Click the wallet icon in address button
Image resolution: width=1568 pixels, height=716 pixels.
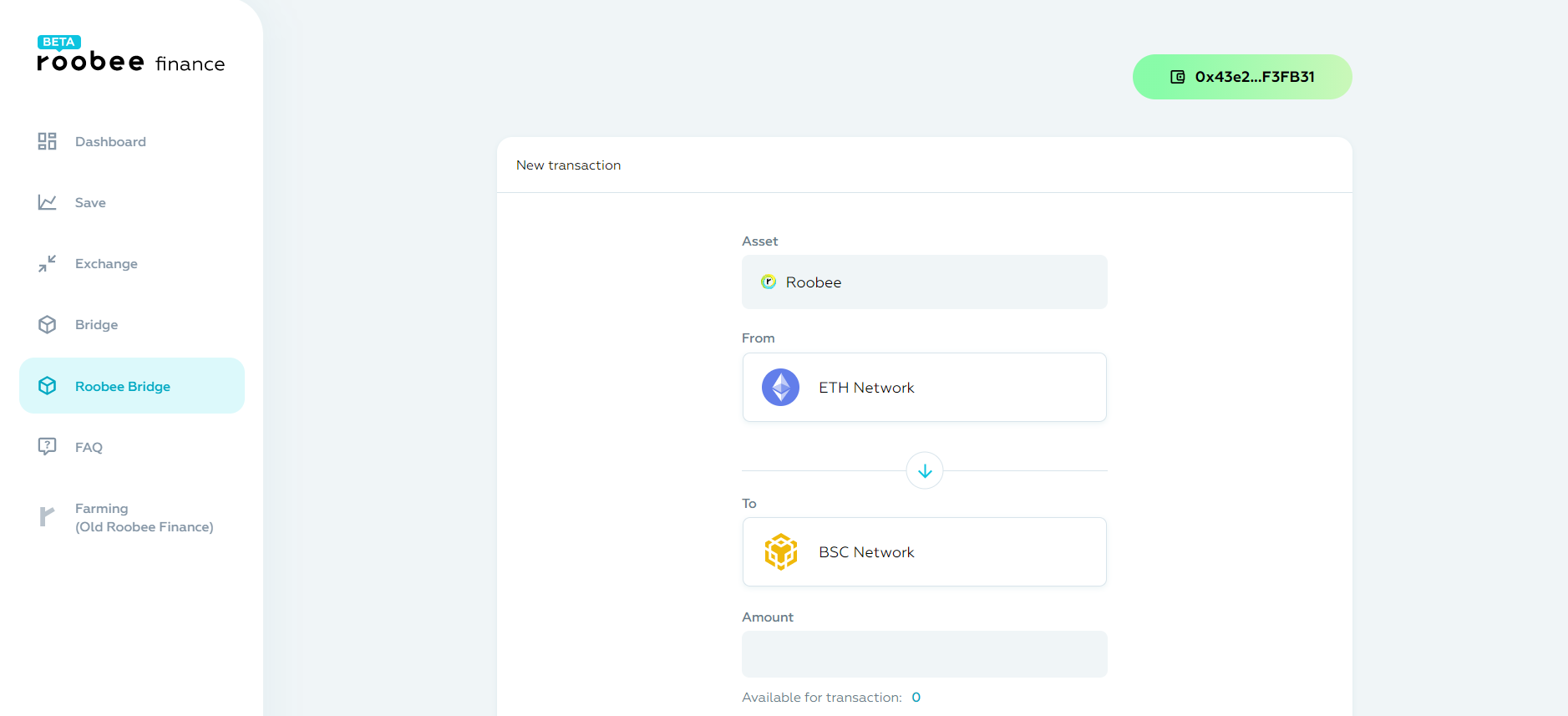click(x=1177, y=77)
